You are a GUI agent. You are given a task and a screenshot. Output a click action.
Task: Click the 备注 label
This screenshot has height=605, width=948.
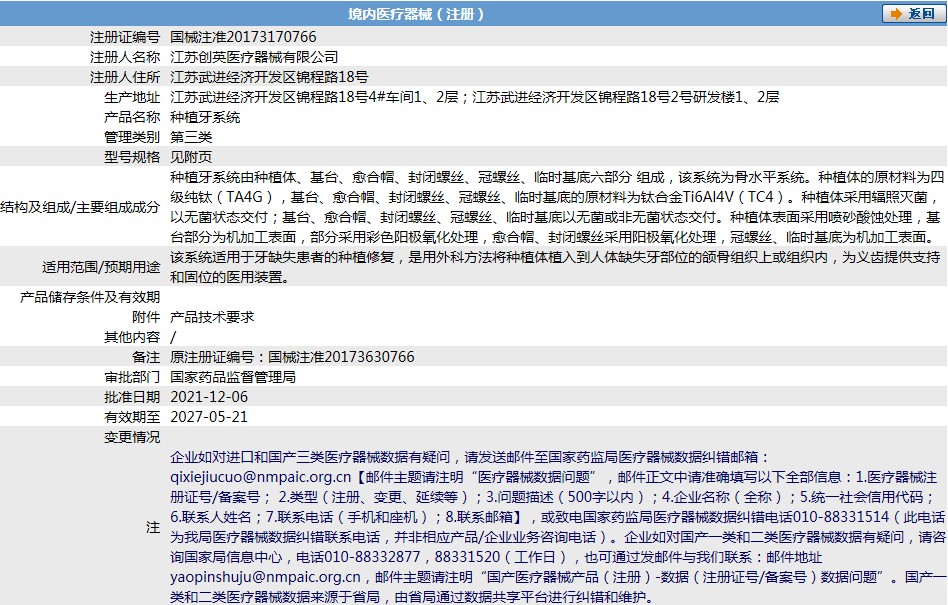pos(146,357)
